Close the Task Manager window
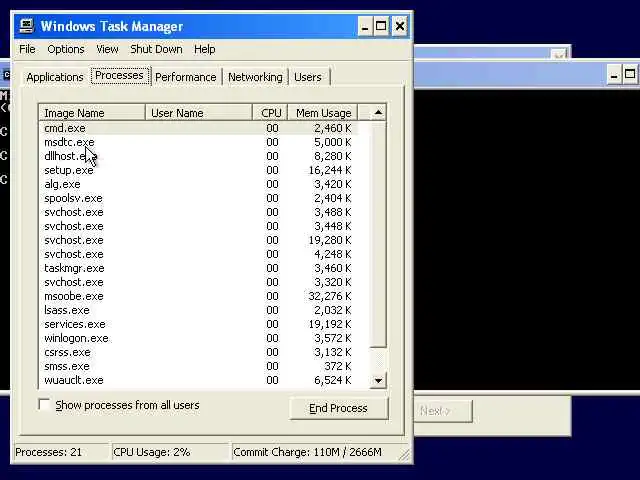Viewport: 640px width, 480px height. 400,27
